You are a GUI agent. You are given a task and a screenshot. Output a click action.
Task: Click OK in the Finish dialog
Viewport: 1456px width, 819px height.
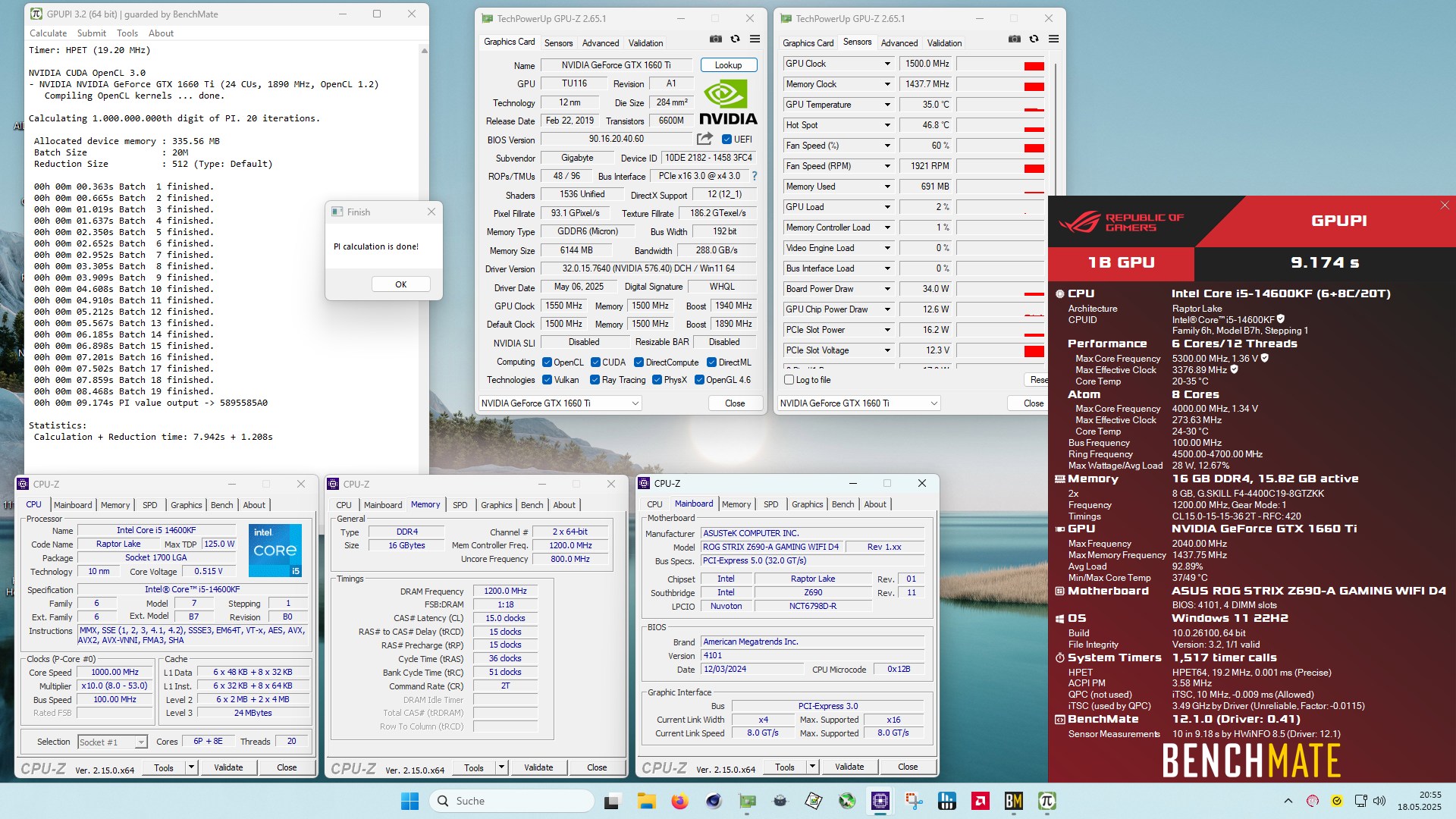pyautogui.click(x=401, y=284)
